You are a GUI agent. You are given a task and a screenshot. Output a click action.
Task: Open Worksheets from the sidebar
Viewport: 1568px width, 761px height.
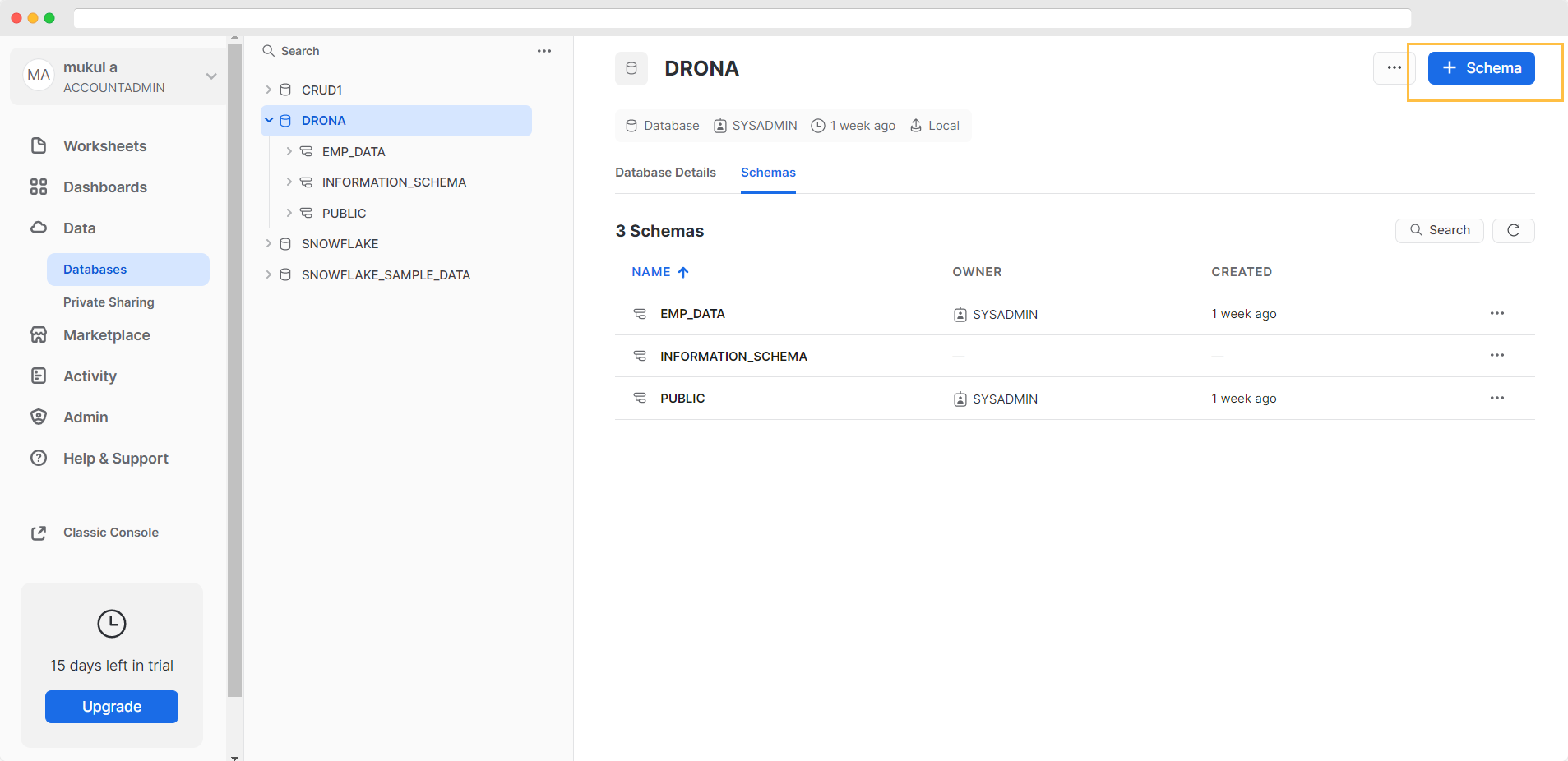coord(104,146)
